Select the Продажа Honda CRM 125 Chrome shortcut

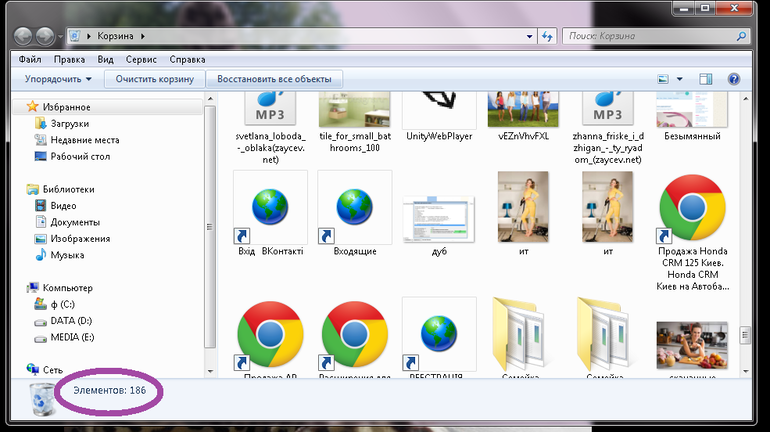click(692, 232)
